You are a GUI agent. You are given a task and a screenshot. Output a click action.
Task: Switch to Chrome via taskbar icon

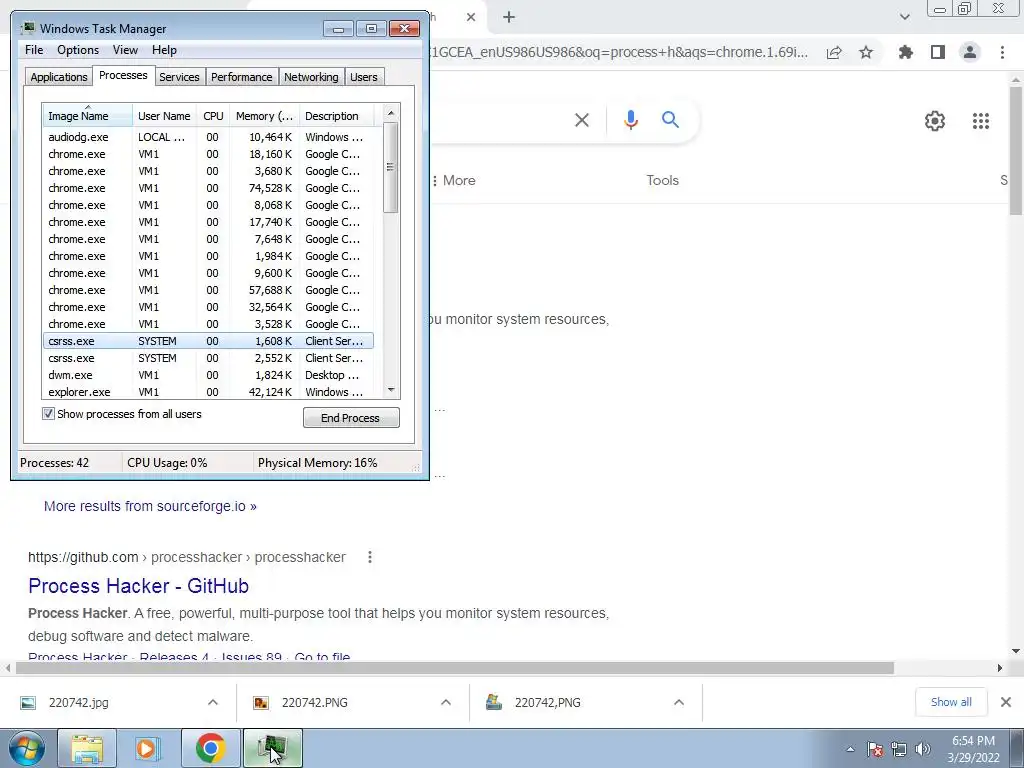(210, 748)
